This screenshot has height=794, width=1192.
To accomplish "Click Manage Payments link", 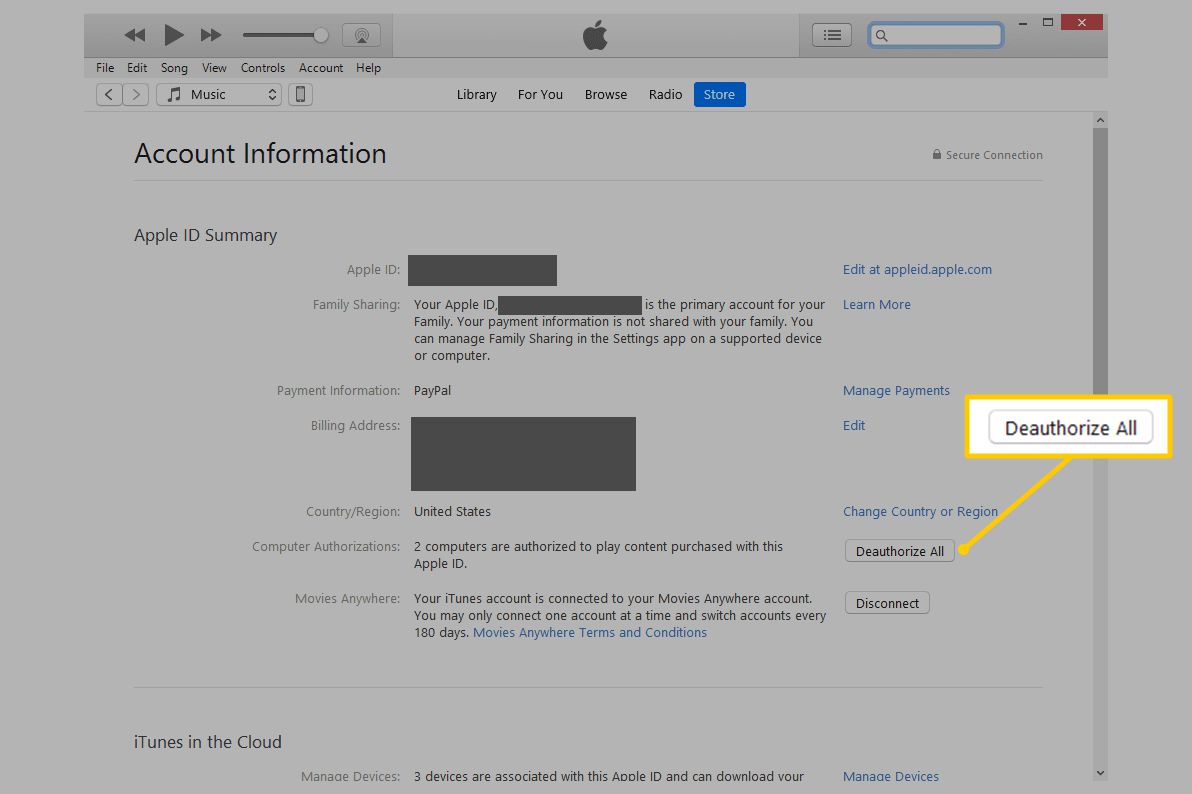I will pyautogui.click(x=896, y=391).
